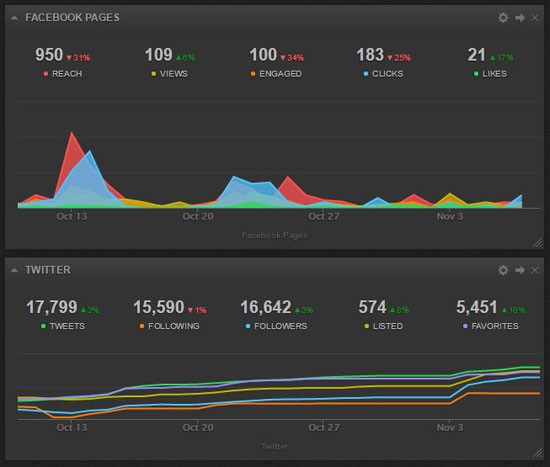Toggle the LISTED series legend
550x467 pixels.
tap(383, 326)
